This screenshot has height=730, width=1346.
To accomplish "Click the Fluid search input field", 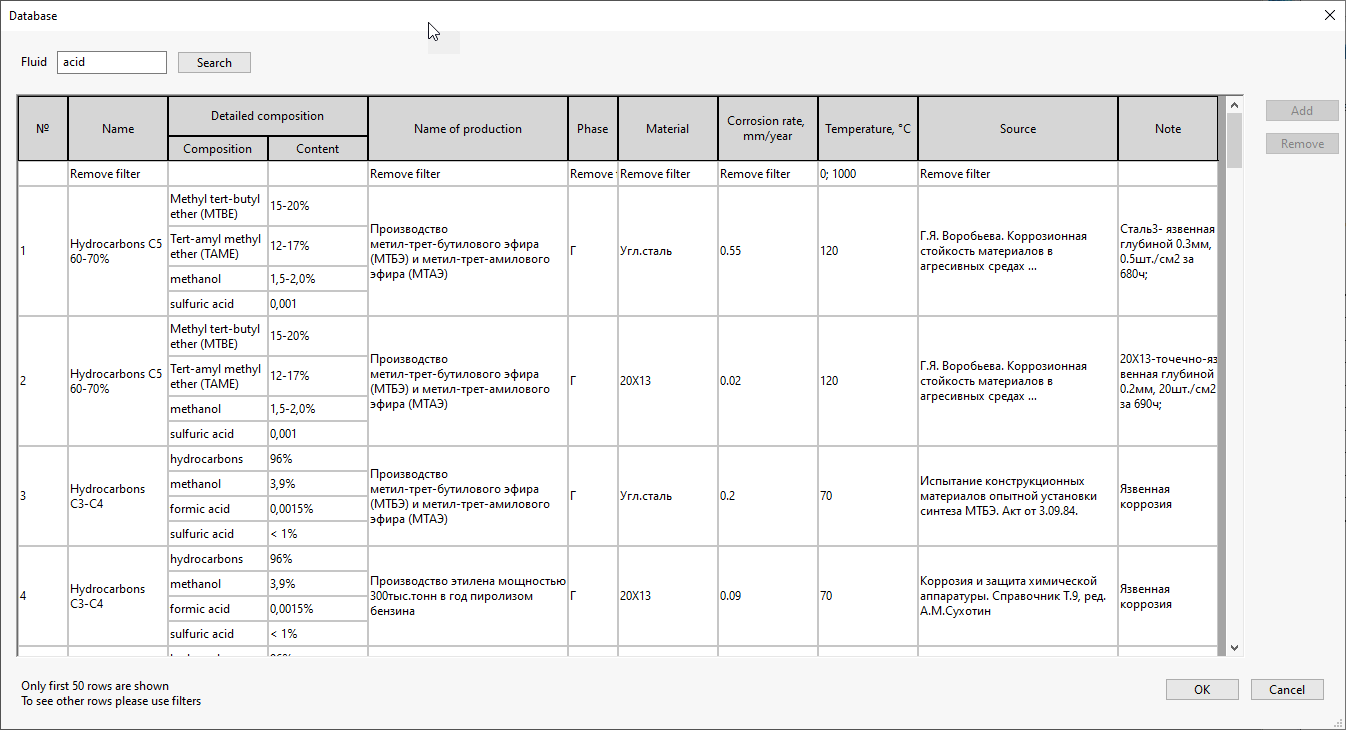I will point(112,62).
